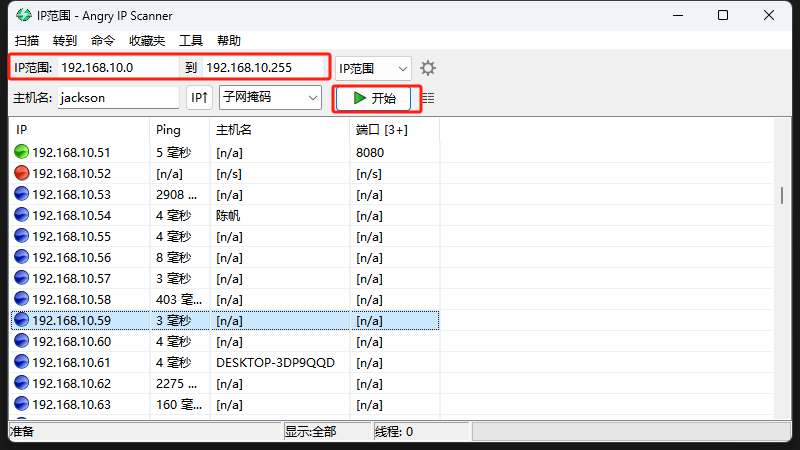Click the blue status icon for 192.168.10.54

point(22,215)
